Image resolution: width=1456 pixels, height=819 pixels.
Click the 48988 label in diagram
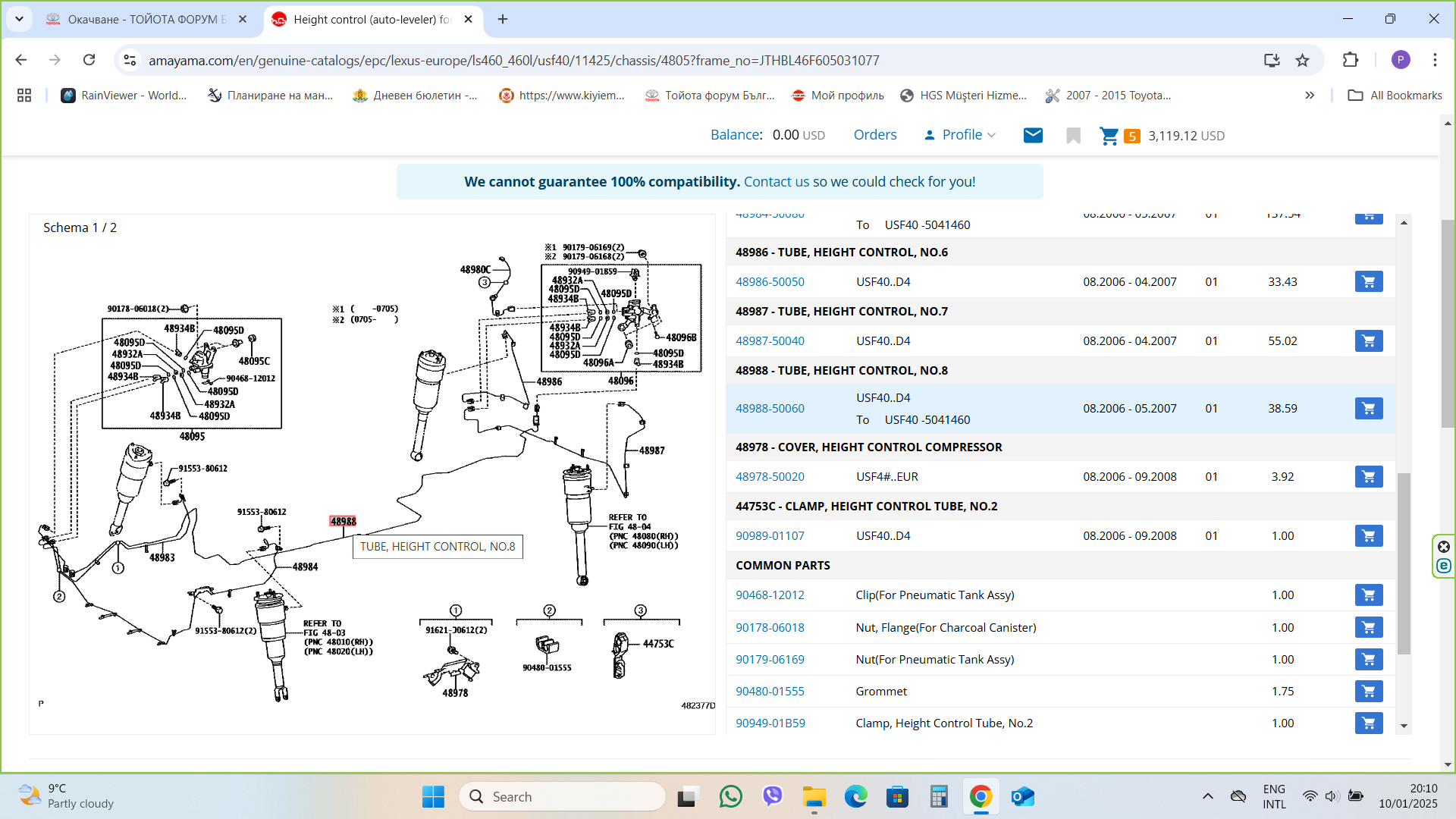point(343,522)
